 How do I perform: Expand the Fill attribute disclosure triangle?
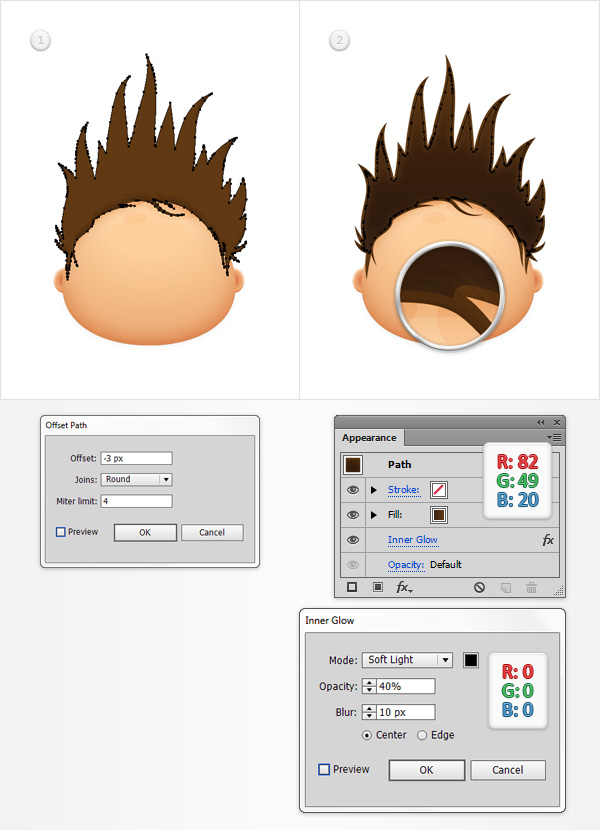tap(374, 515)
